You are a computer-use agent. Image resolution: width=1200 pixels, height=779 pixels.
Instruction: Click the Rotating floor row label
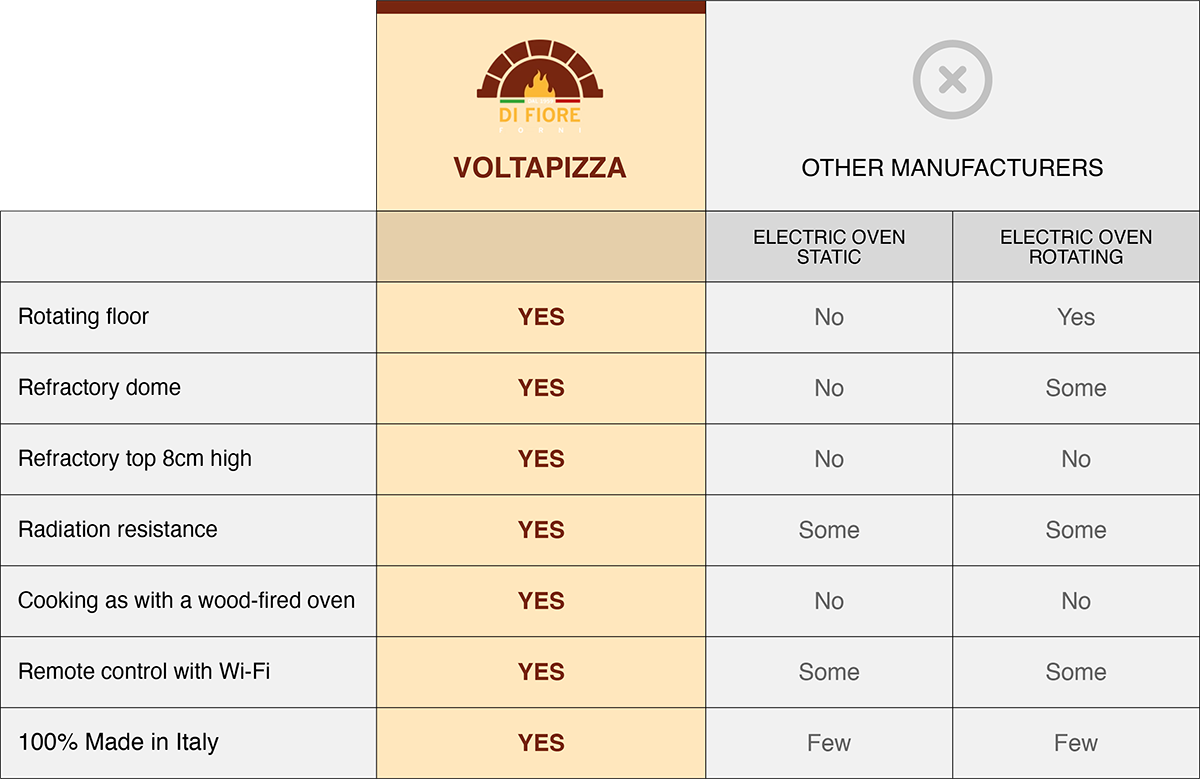[x=84, y=317]
